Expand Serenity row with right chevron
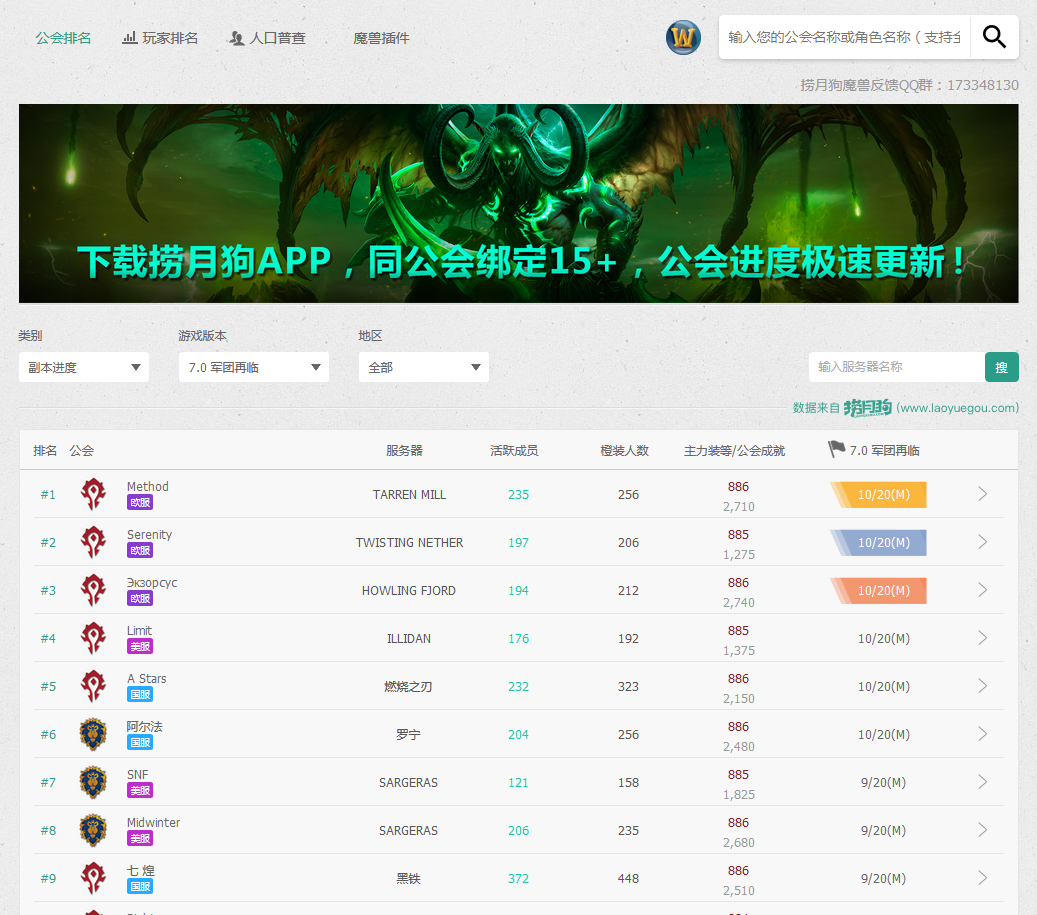Viewport: 1037px width, 915px height. point(983,542)
